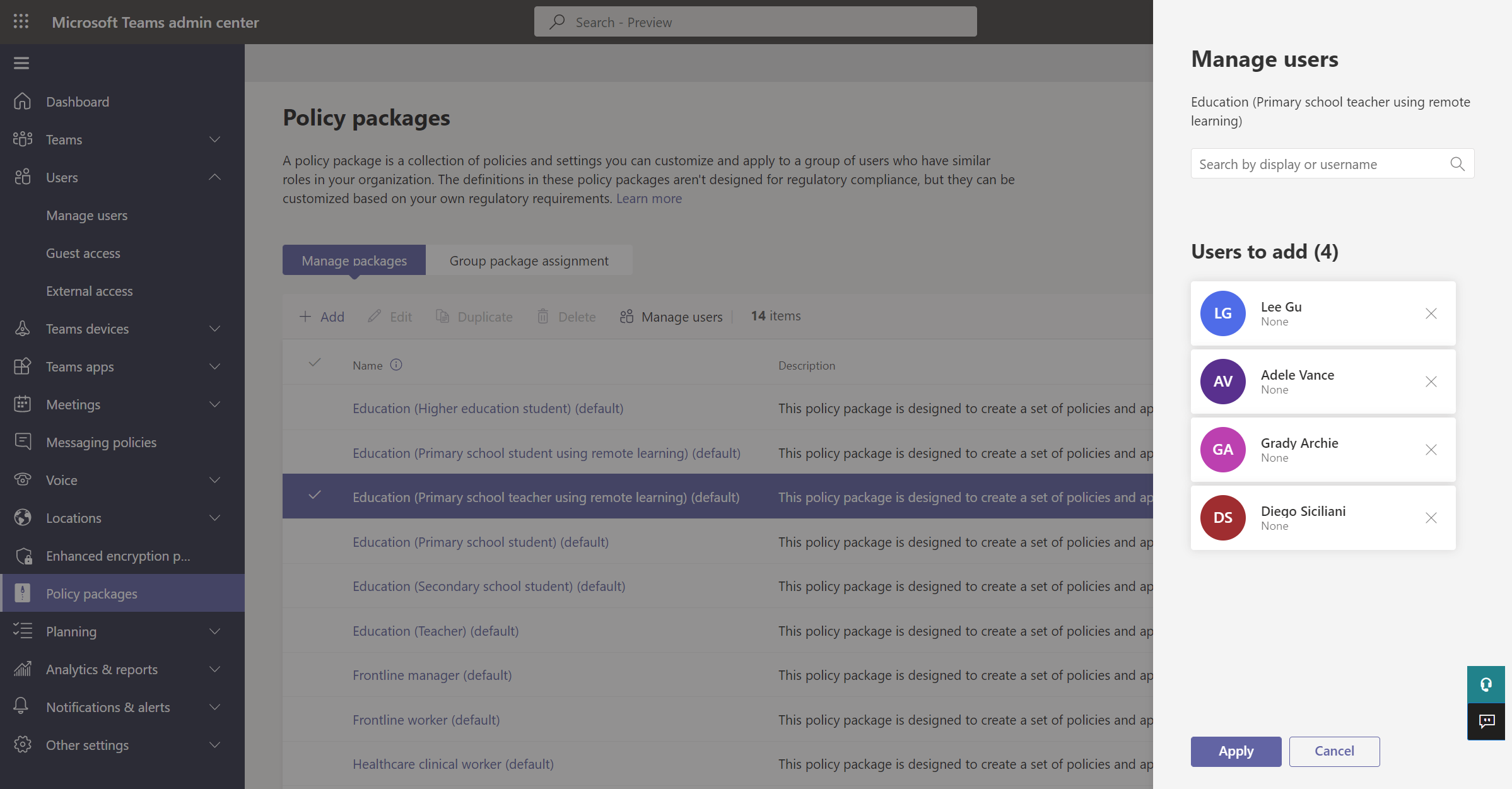This screenshot has width=1512, height=789.
Task: Remove Lee Gu from users to add
Action: coord(1431,313)
